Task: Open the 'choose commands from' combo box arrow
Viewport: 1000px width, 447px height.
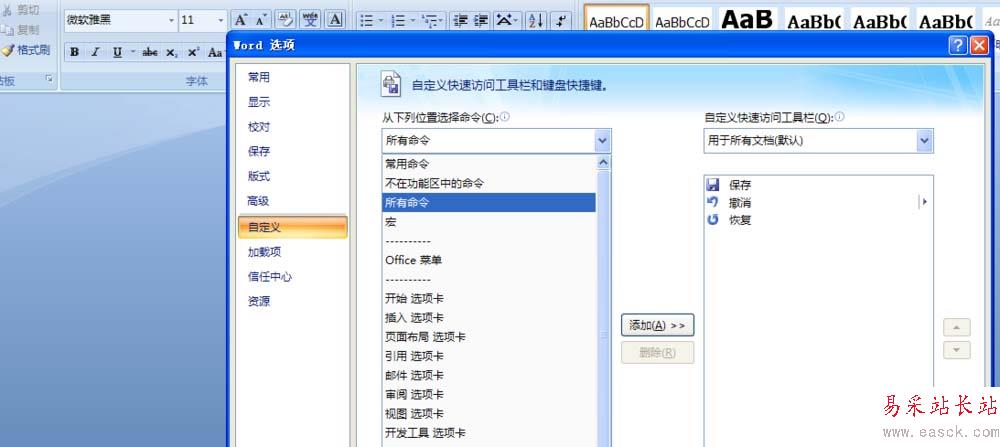Action: click(602, 141)
